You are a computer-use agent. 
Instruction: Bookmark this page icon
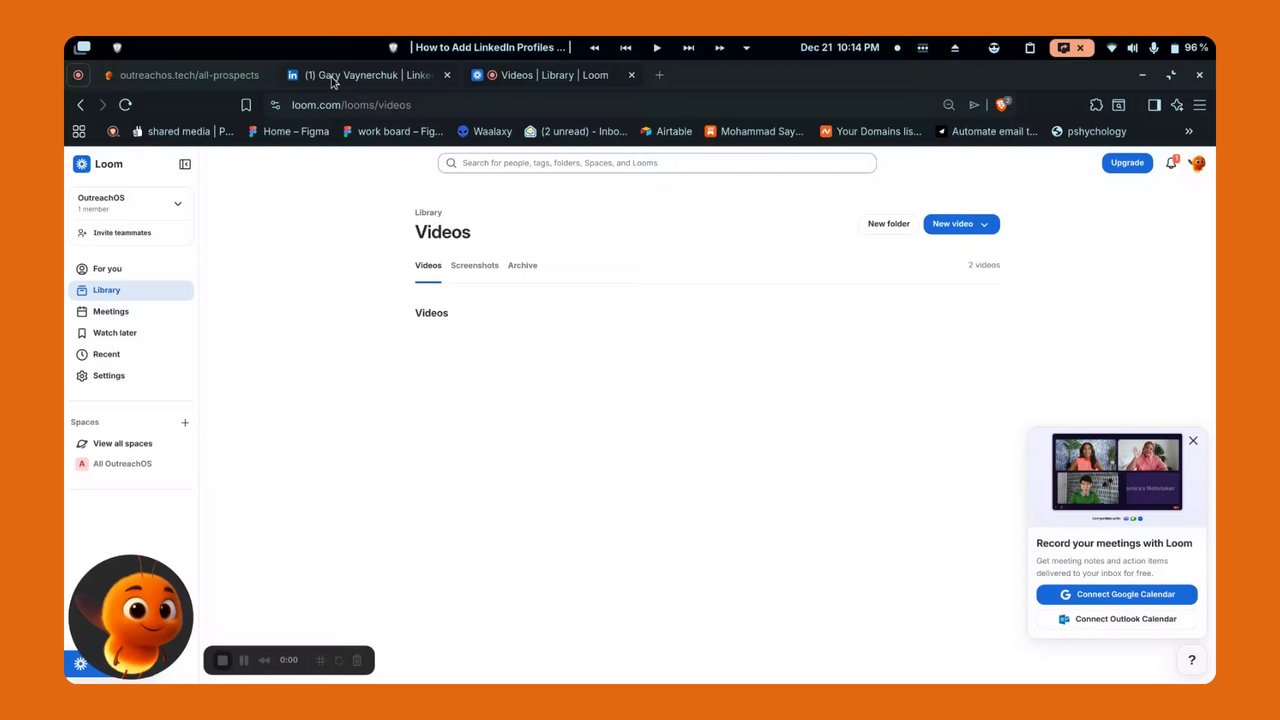pyautogui.click(x=246, y=105)
